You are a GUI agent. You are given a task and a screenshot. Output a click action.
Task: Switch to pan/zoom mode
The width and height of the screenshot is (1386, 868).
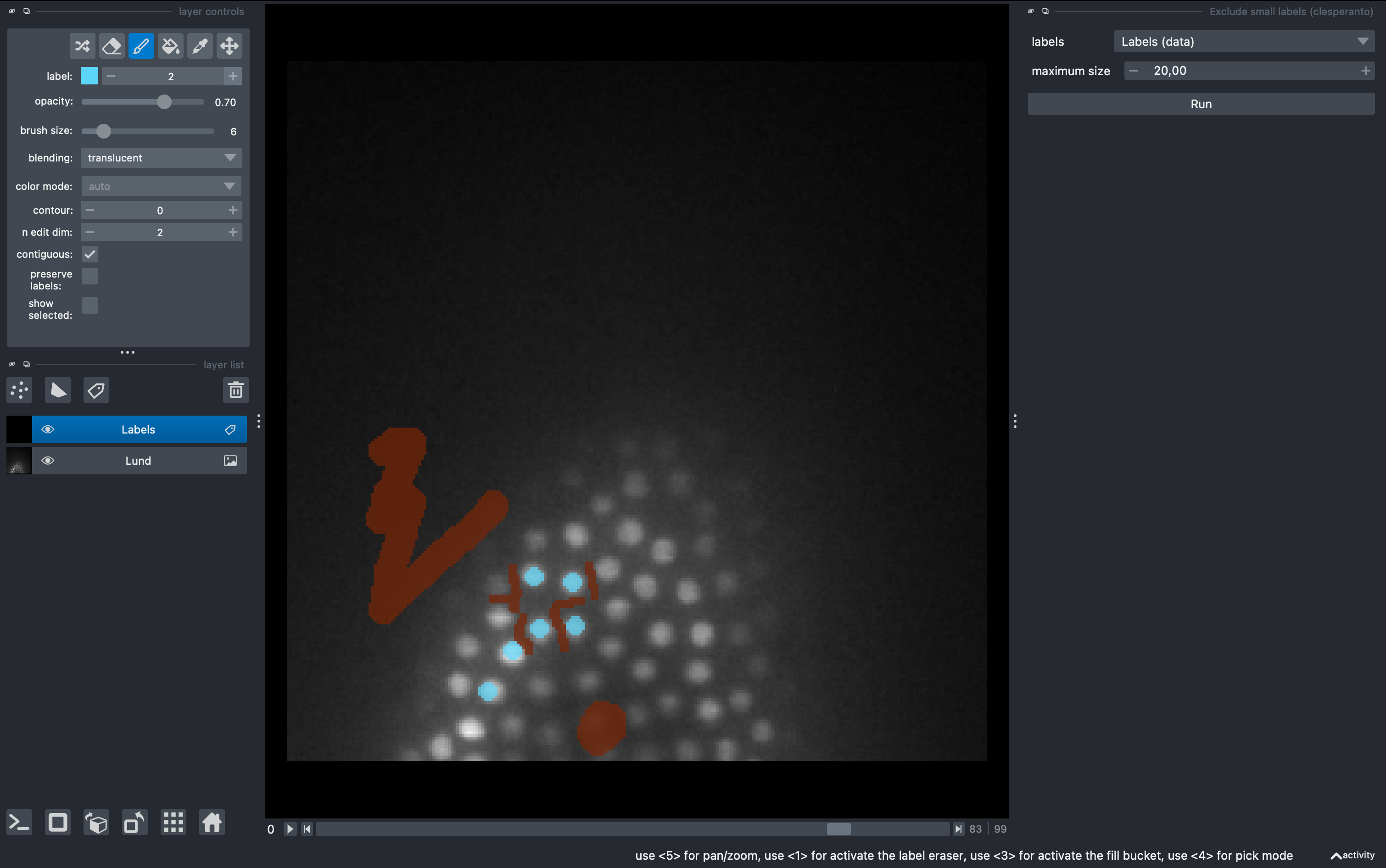pos(229,46)
